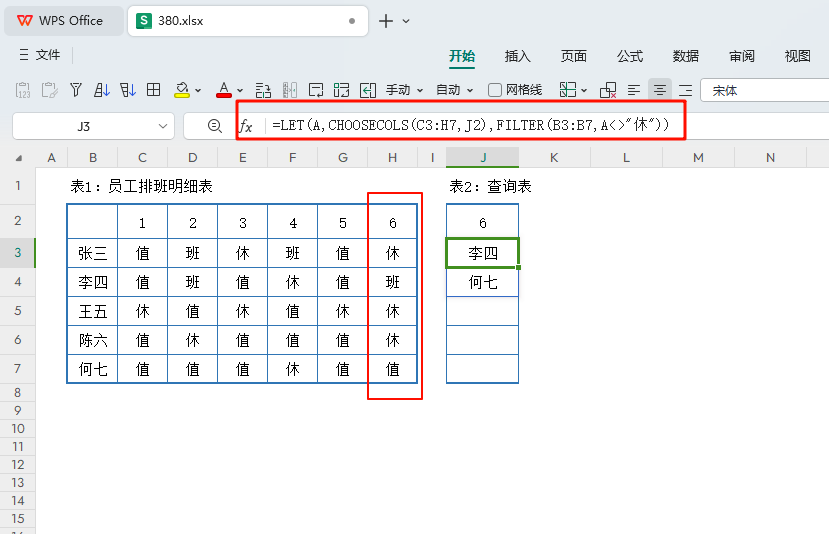Open the 文件 menu
Image resolution: width=829 pixels, height=534 pixels.
pyautogui.click(x=40, y=55)
